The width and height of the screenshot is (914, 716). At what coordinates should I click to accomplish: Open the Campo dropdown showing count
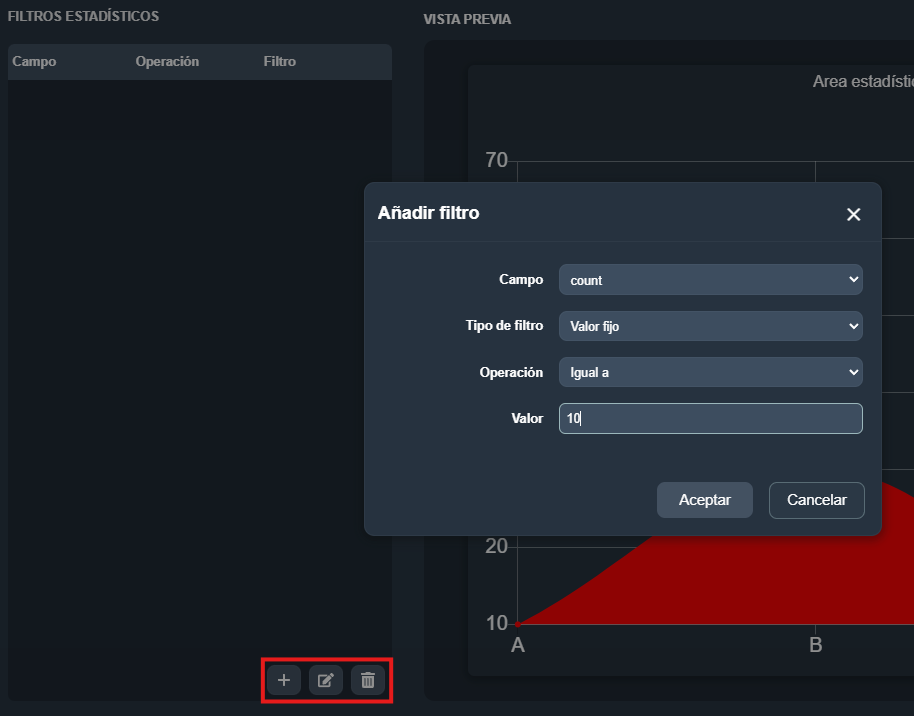click(x=710, y=280)
